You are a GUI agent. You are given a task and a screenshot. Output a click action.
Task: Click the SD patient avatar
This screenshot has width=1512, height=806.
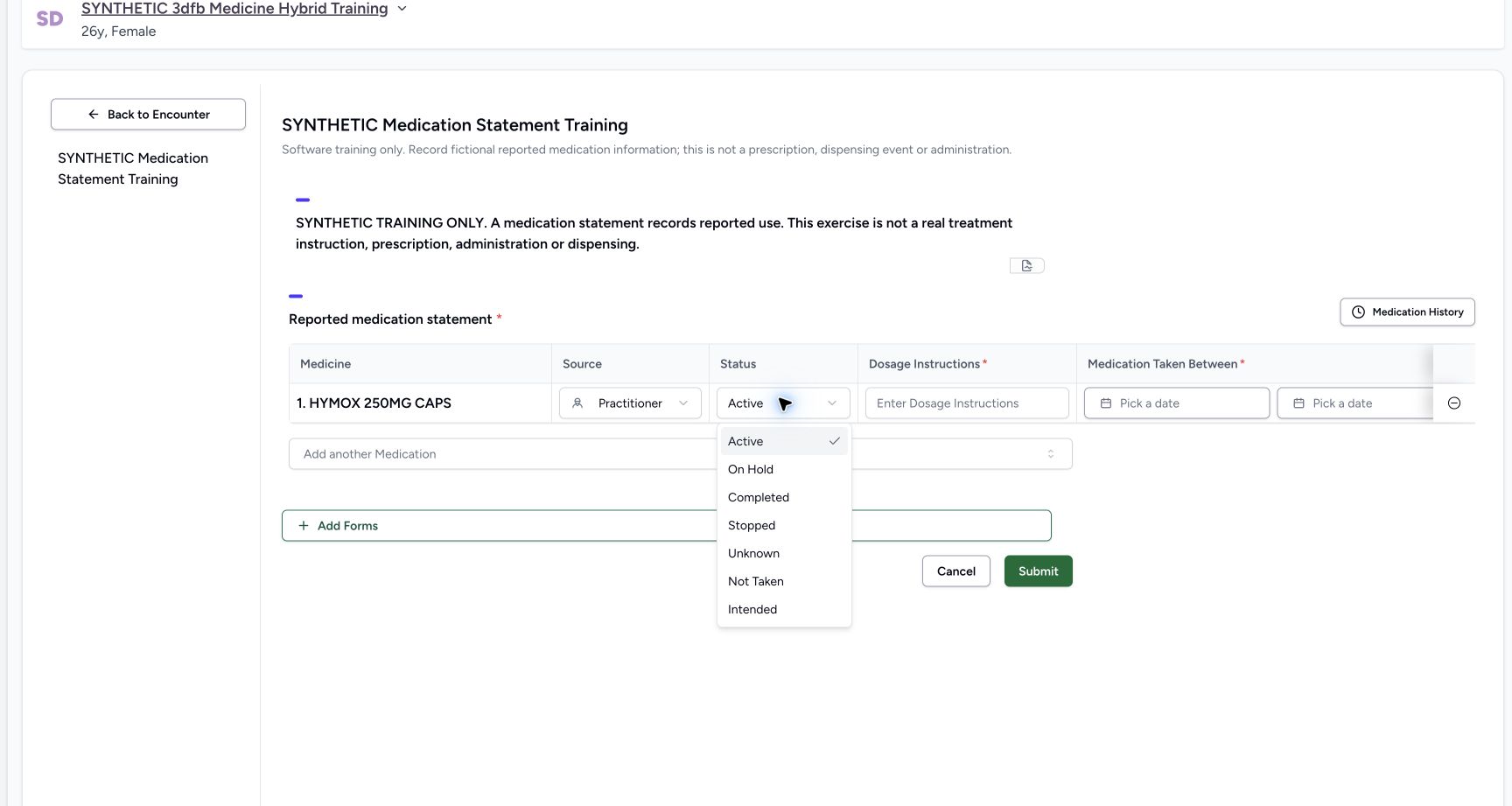50,18
